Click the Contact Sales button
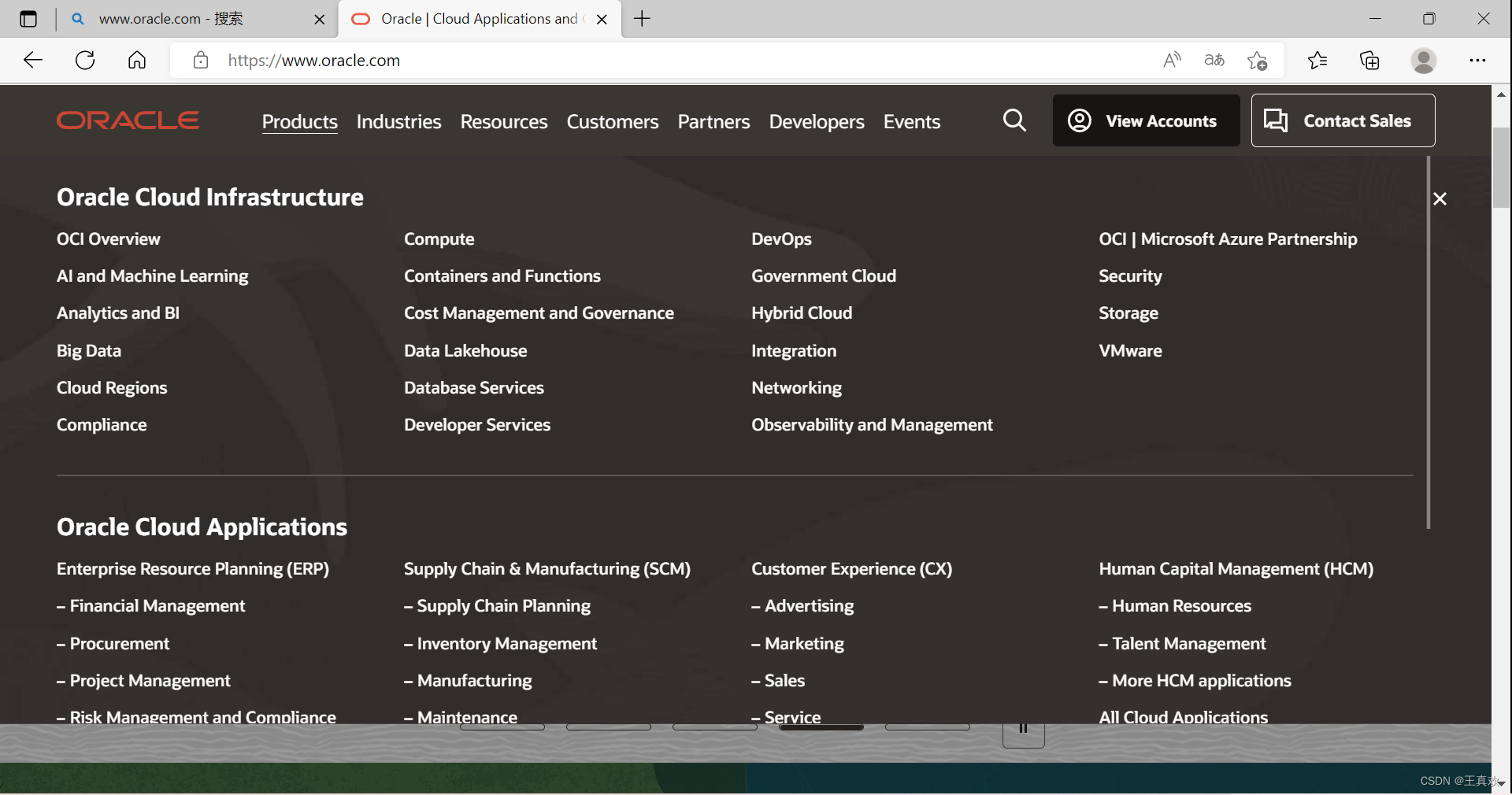 pos(1343,120)
